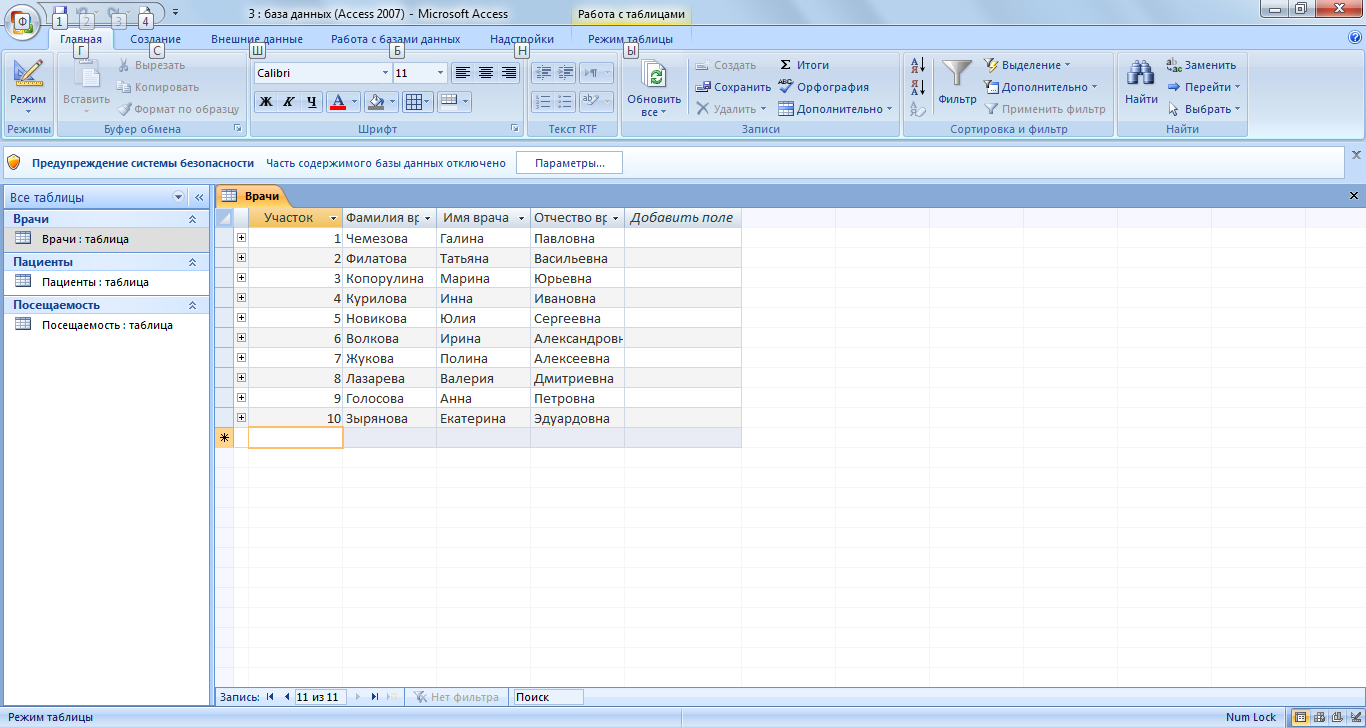Click the Spelling check icon

point(786,87)
